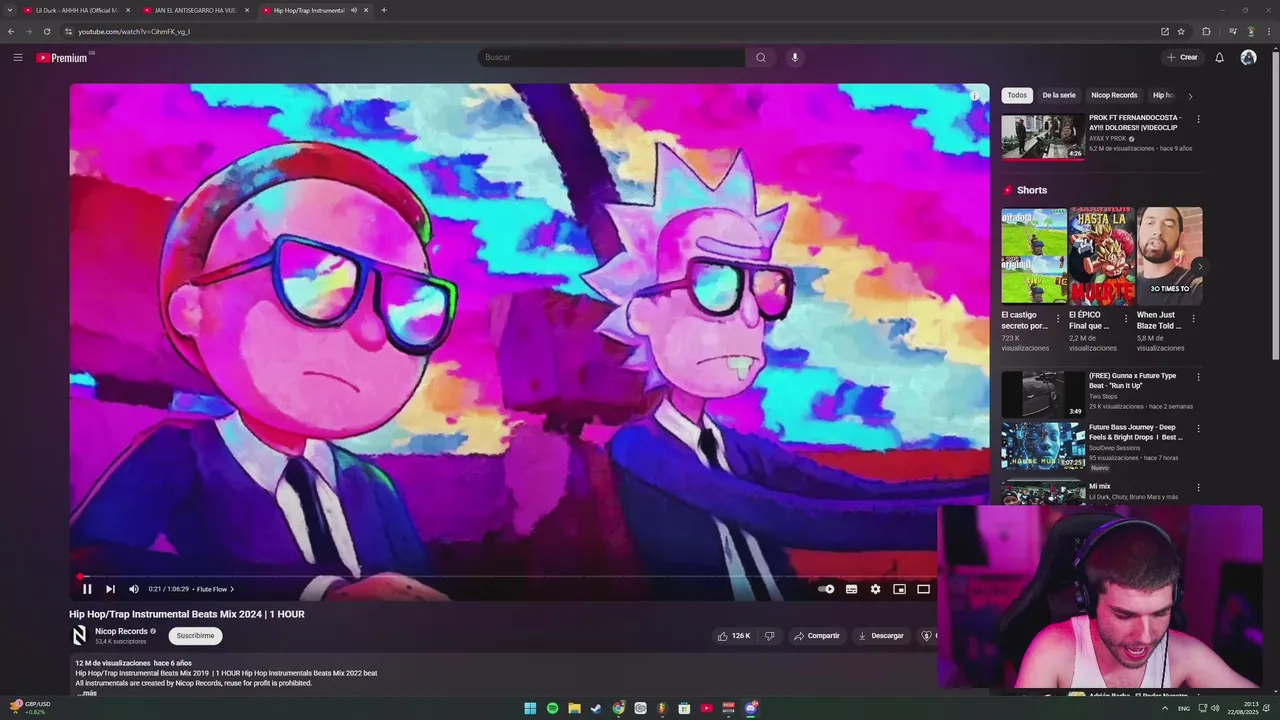Open File Explorer from the taskbar
Viewport: 1280px width, 720px height.
(x=574, y=708)
